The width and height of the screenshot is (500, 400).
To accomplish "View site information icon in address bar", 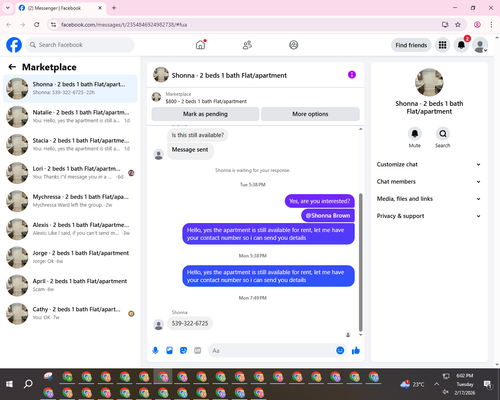I will click(53, 25).
